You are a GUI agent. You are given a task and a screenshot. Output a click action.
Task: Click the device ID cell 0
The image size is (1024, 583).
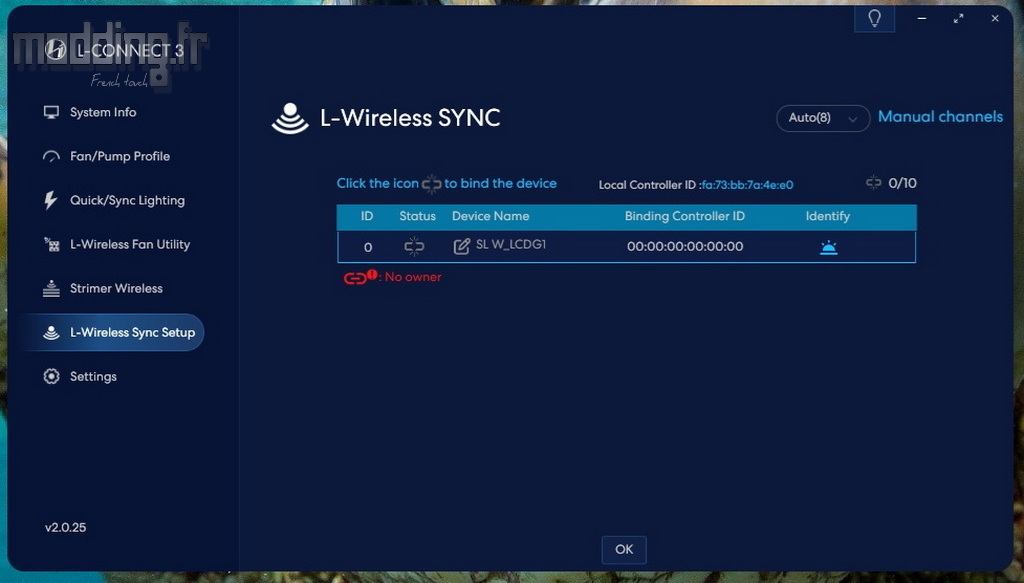(368, 247)
